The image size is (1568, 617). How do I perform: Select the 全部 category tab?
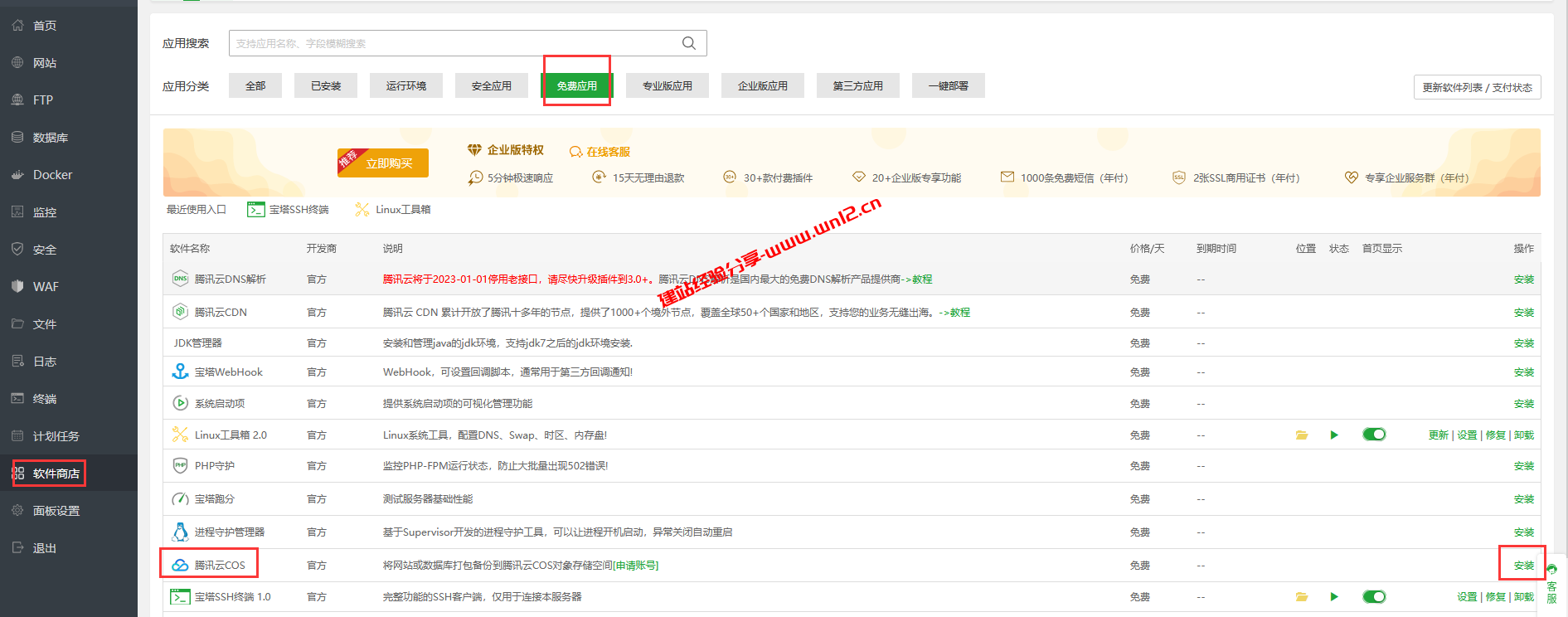click(x=255, y=85)
